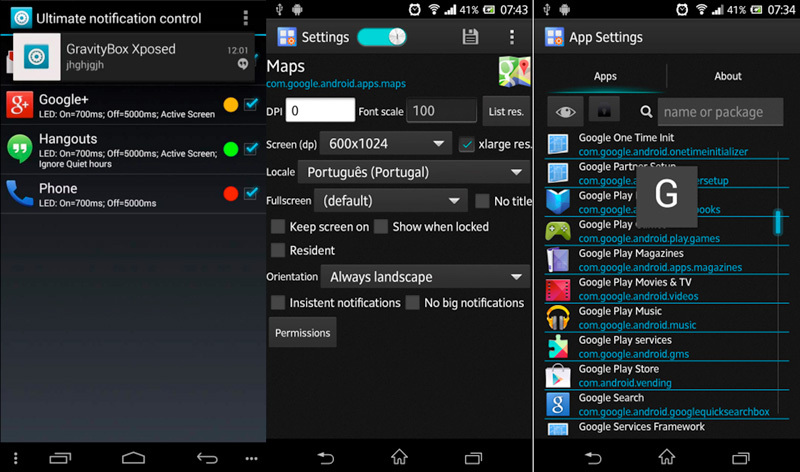Screen dimensions: 800x472
Task: Open Ultimate notification control overflow menu
Action: [245, 18]
